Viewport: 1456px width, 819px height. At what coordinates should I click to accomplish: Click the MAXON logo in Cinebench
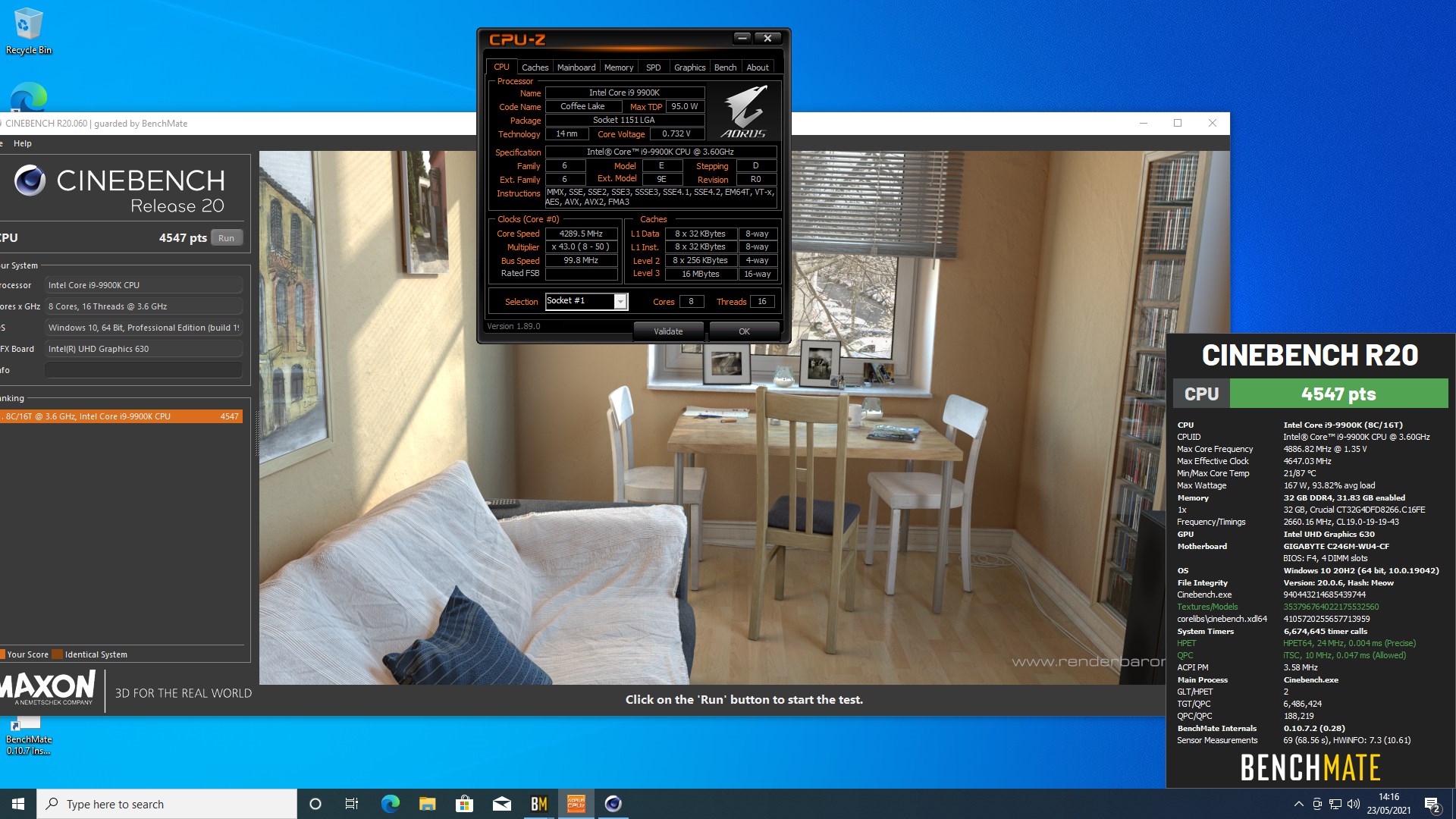pyautogui.click(x=47, y=689)
